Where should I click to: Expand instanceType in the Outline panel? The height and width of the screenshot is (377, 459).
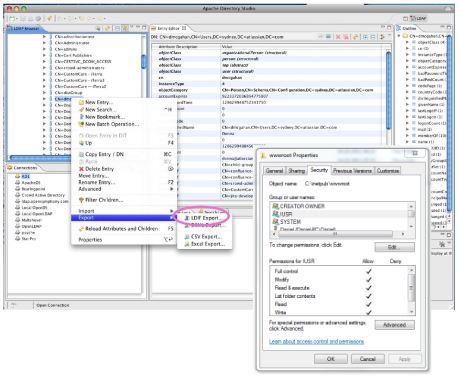[x=407, y=55]
